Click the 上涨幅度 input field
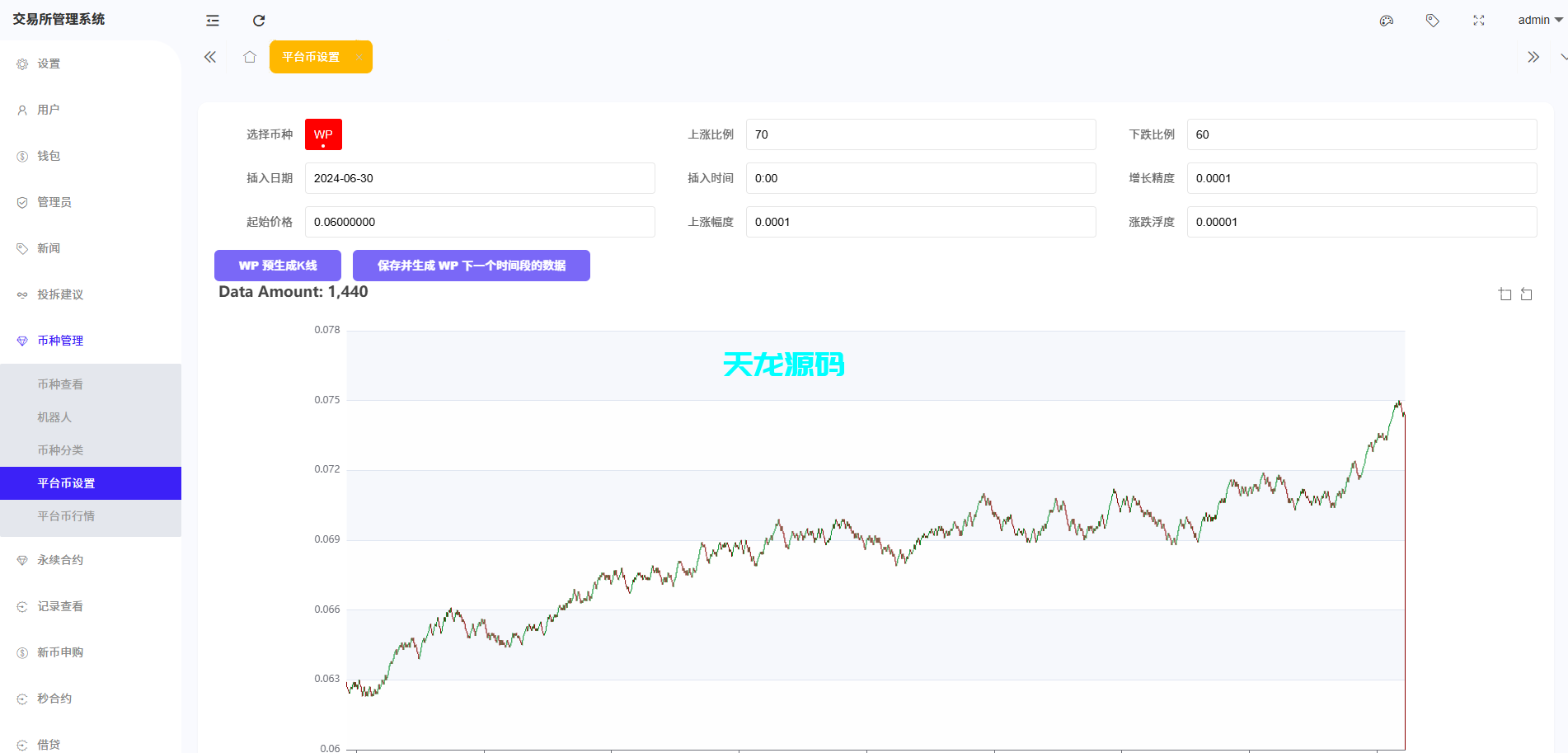 click(921, 222)
